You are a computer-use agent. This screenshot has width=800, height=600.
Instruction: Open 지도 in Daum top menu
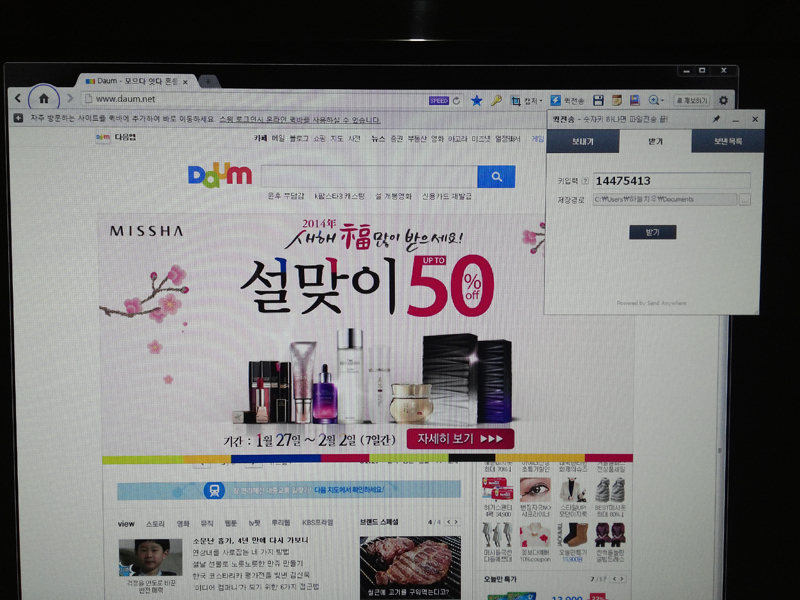(x=337, y=138)
